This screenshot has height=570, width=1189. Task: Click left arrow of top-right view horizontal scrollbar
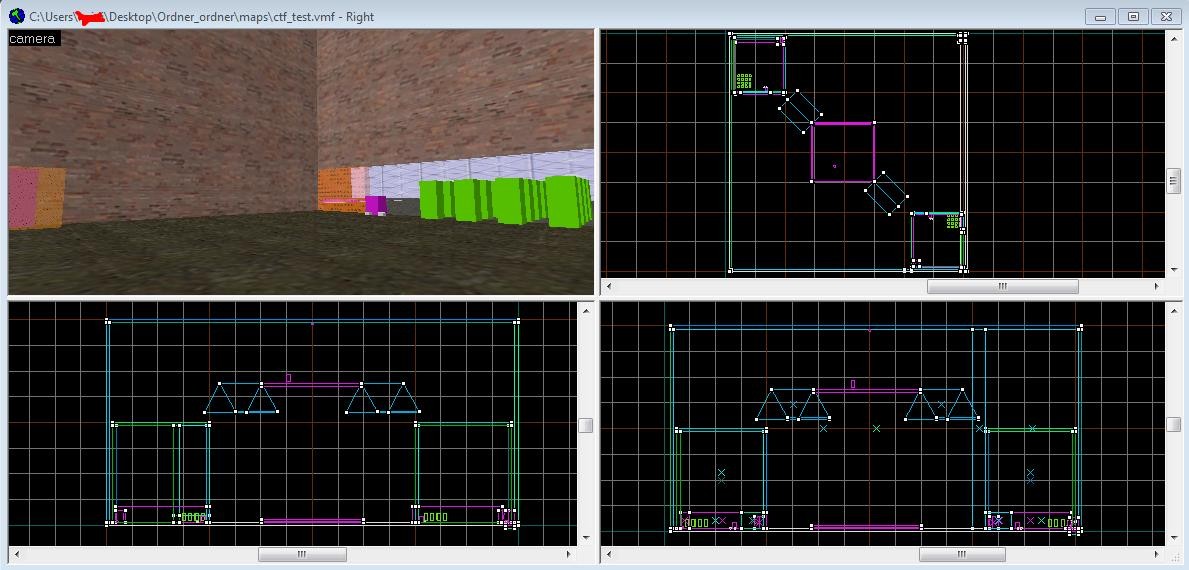pos(607,287)
